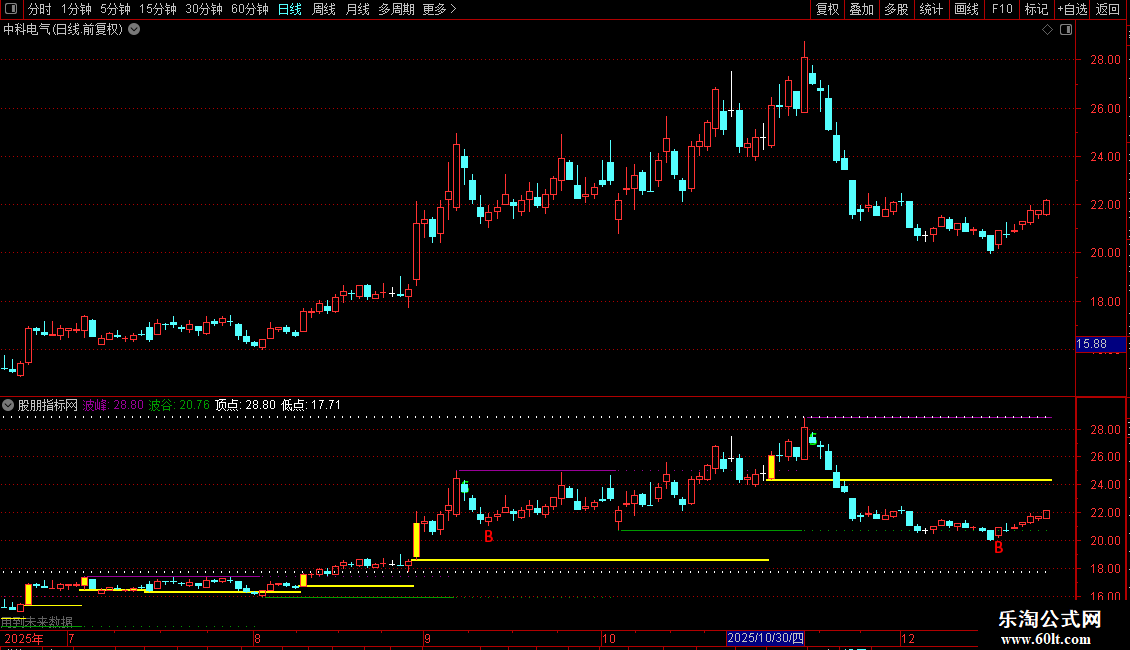Click the 股朋指标网 indicator name
Image resolution: width=1130 pixels, height=650 pixels.
click(x=48, y=405)
